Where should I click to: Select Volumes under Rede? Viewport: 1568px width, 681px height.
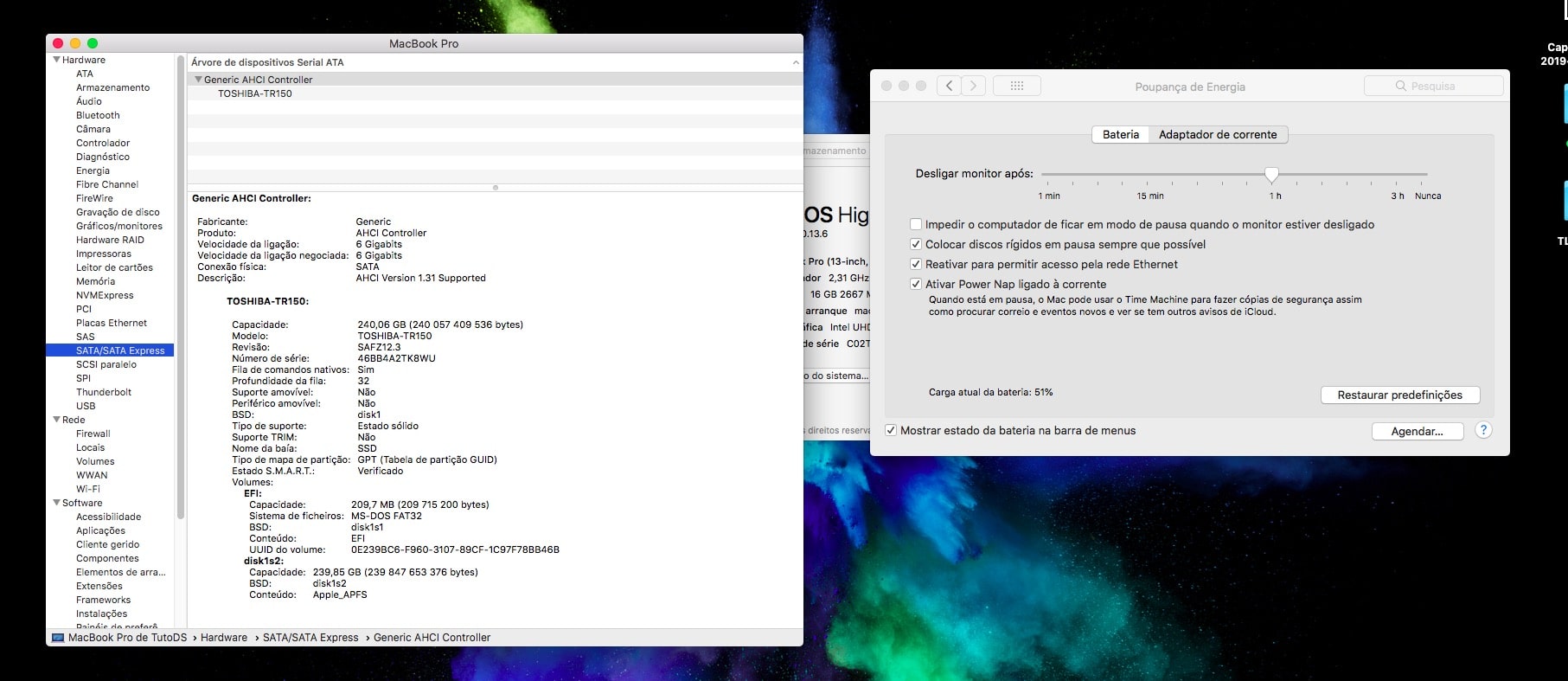95,461
